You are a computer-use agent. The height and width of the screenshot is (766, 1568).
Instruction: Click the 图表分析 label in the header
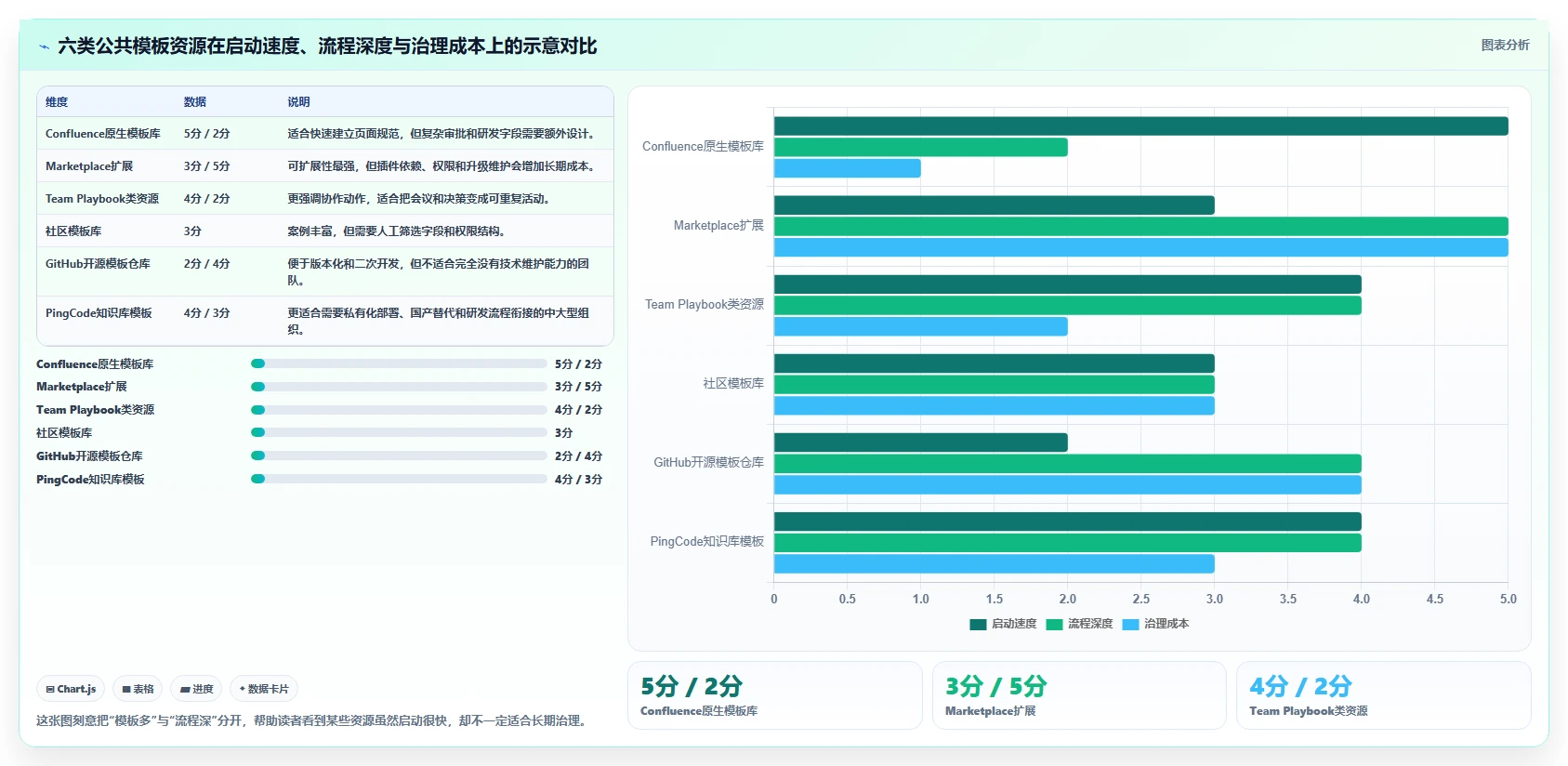pos(1505,45)
